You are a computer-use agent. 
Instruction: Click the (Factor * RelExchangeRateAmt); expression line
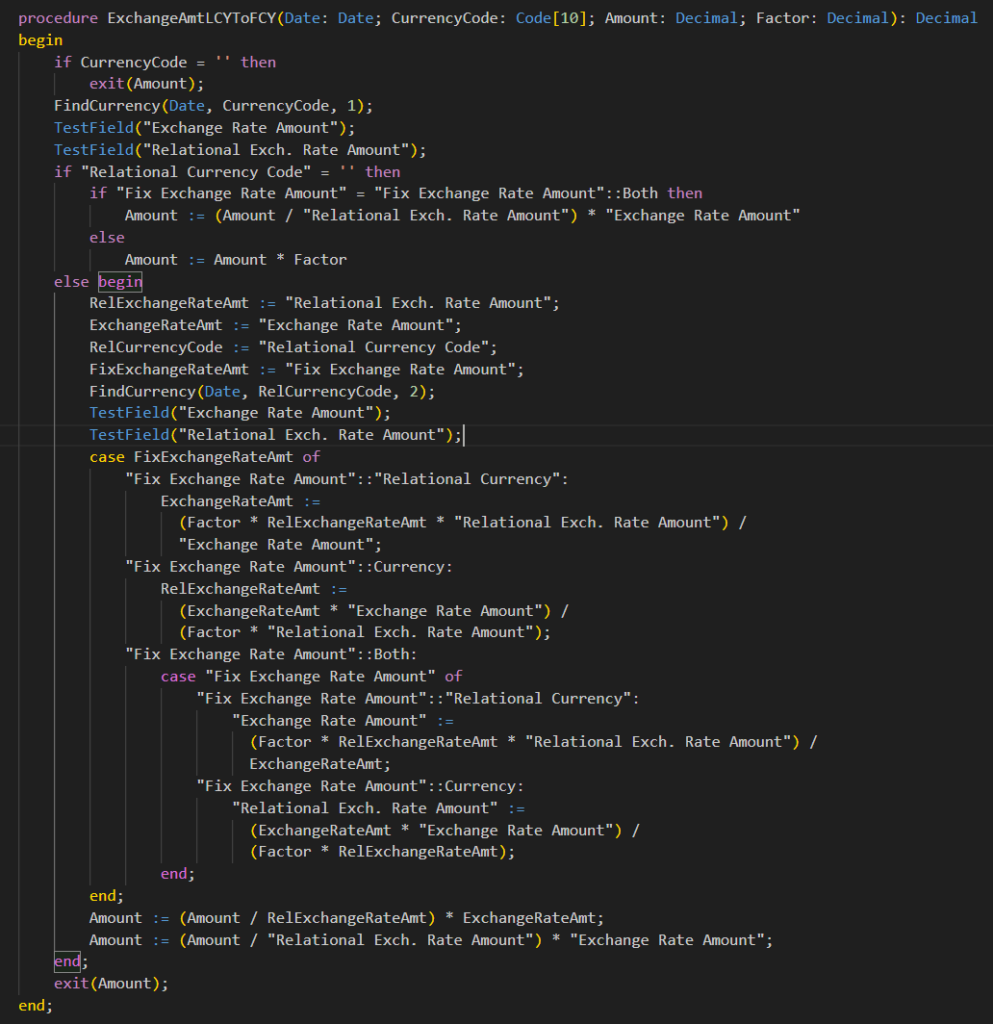(x=382, y=852)
